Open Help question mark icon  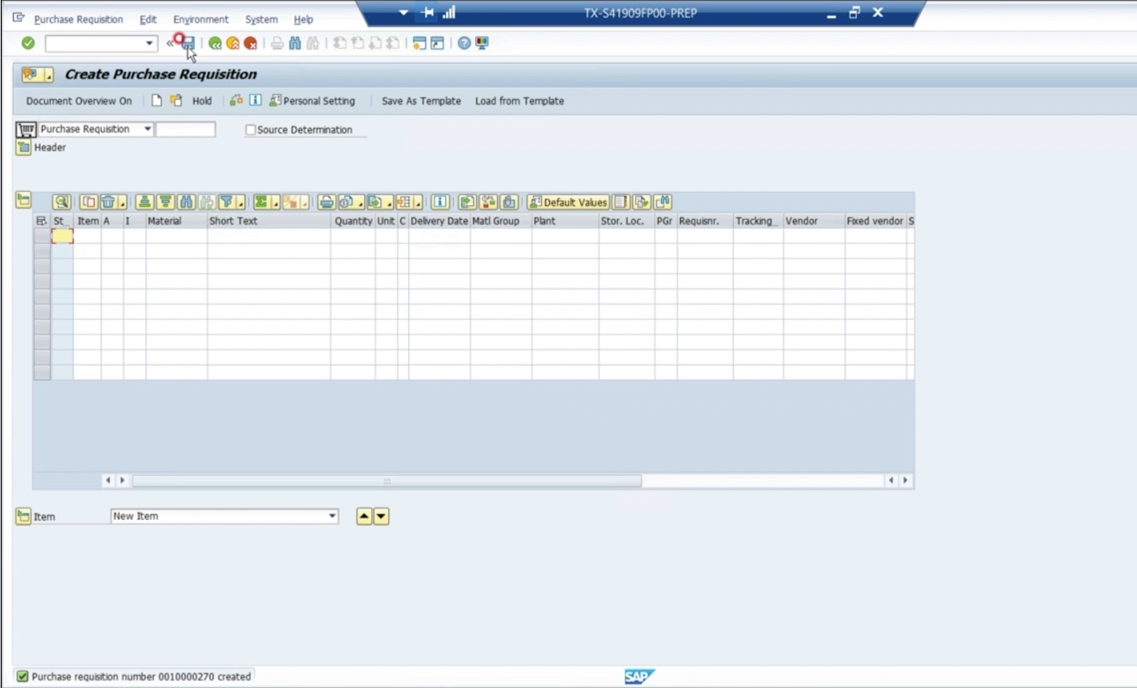[x=464, y=44]
